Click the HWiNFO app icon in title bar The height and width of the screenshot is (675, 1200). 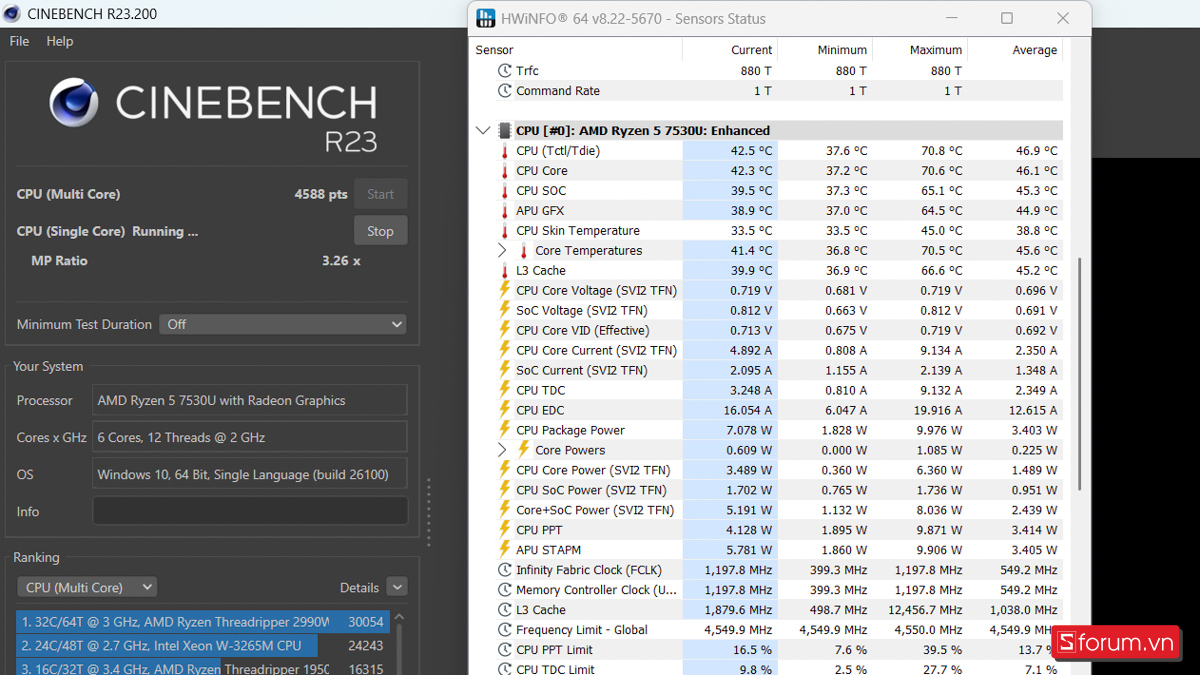(486, 18)
